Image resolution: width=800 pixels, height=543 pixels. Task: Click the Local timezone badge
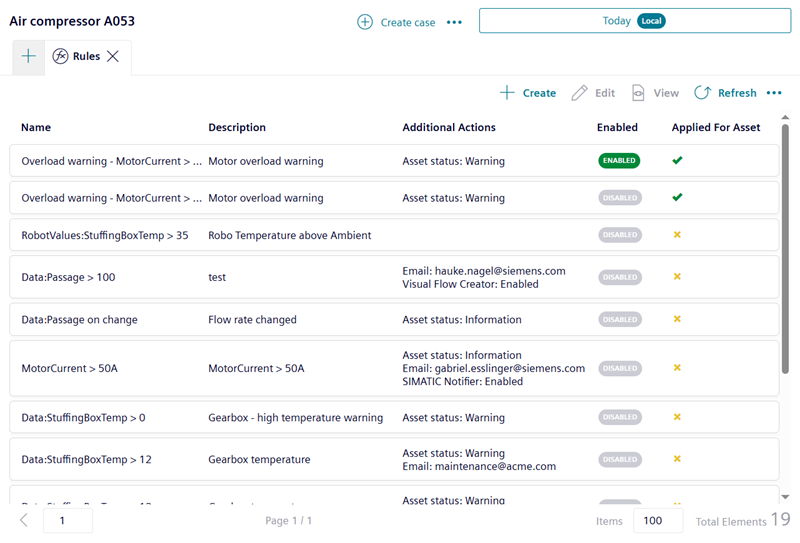(651, 21)
